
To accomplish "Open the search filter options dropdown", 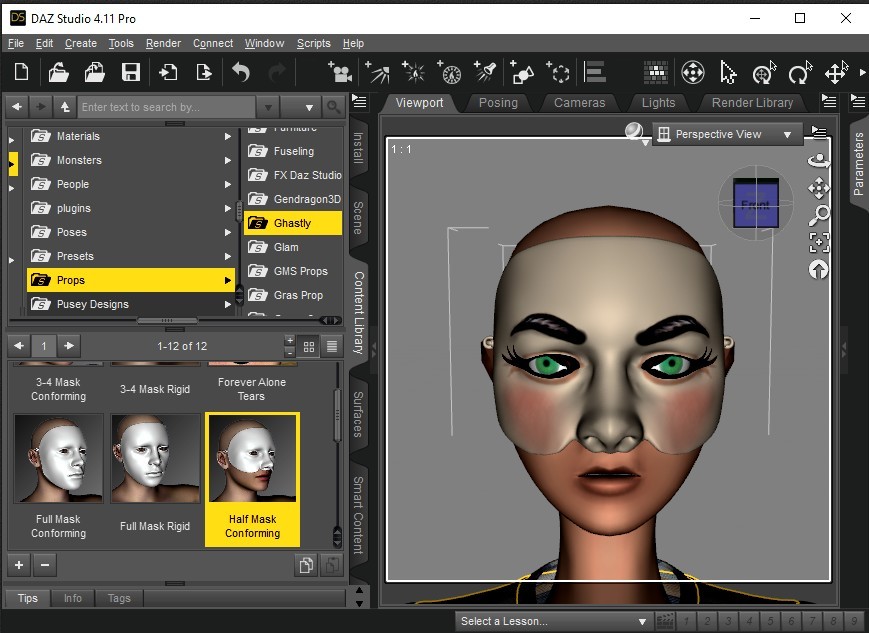I will tap(303, 107).
